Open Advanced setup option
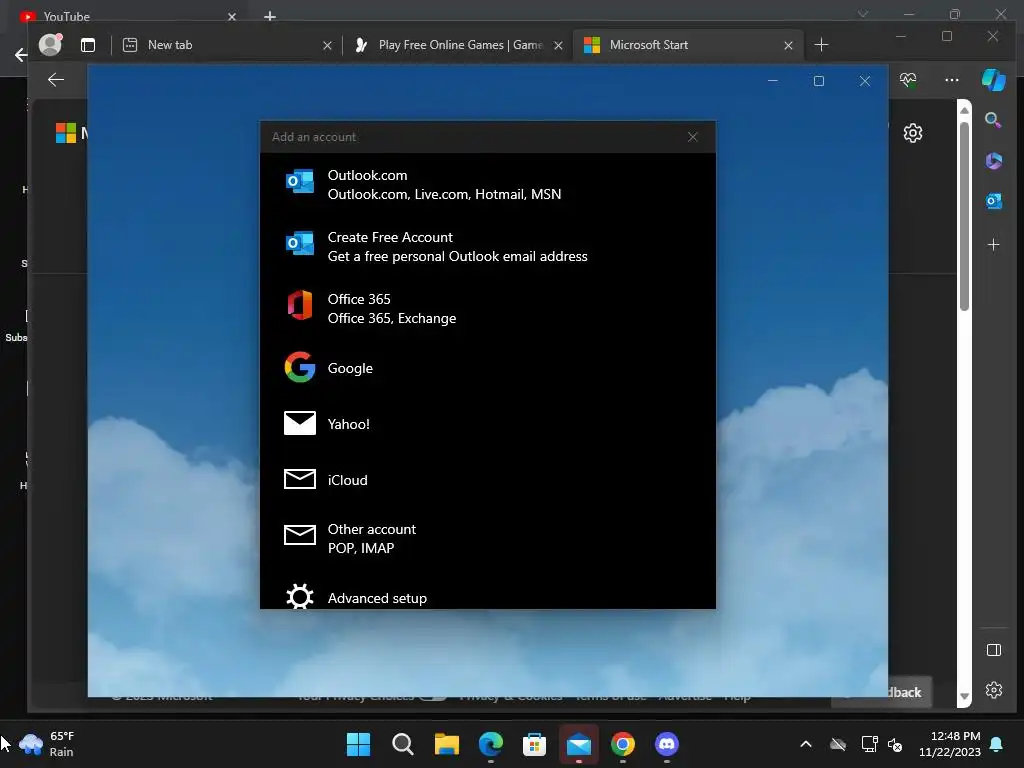1024x768 pixels. (487, 596)
